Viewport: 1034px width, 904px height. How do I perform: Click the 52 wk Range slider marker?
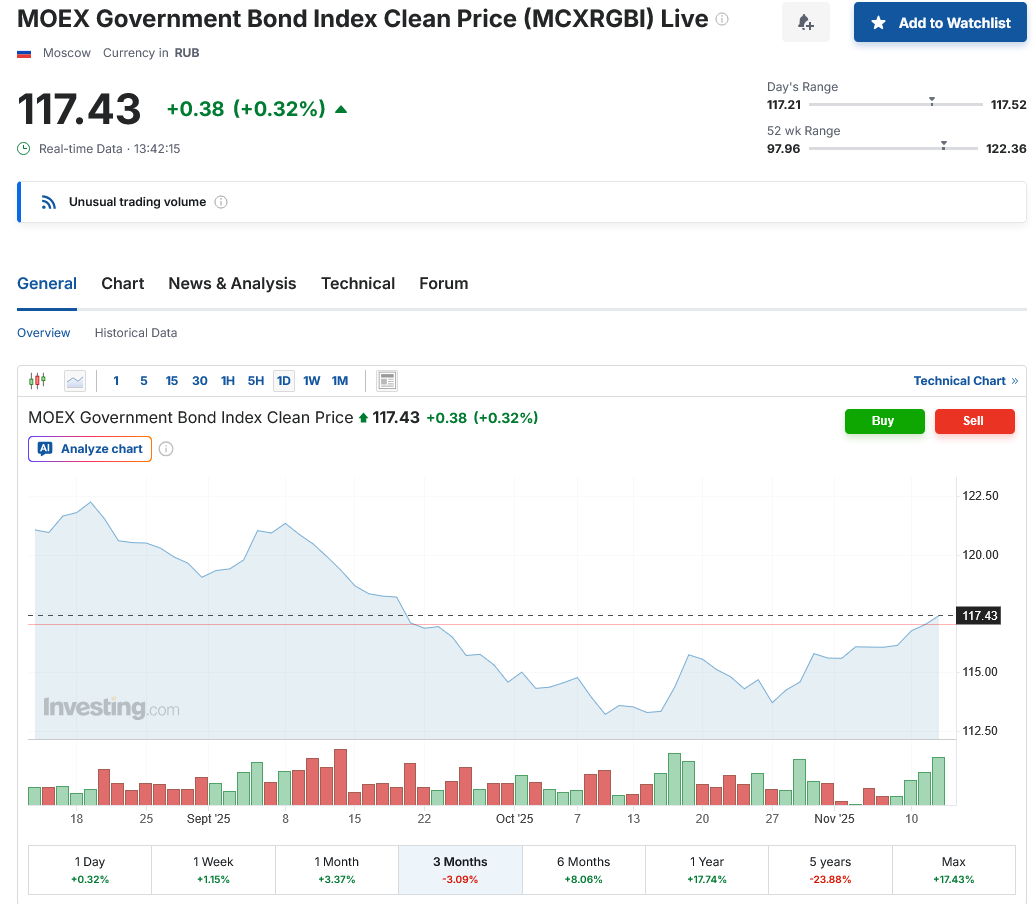(944, 145)
